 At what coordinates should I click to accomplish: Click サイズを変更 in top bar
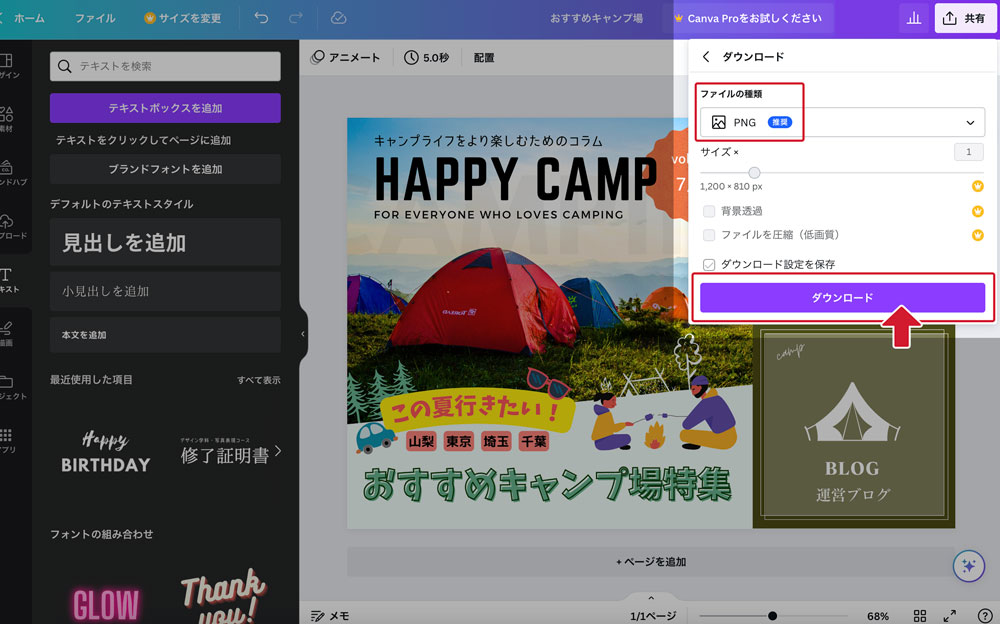click(x=182, y=19)
